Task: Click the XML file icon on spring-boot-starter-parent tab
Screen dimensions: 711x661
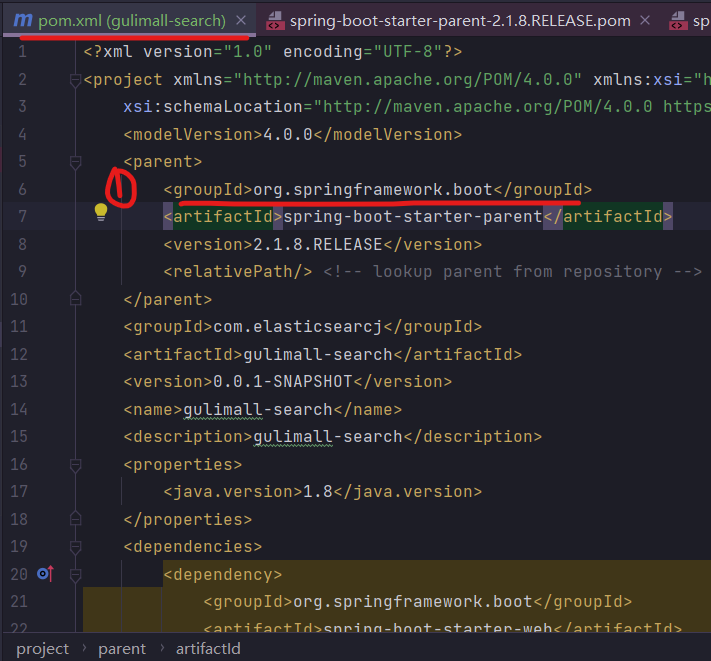Action: pos(275,20)
